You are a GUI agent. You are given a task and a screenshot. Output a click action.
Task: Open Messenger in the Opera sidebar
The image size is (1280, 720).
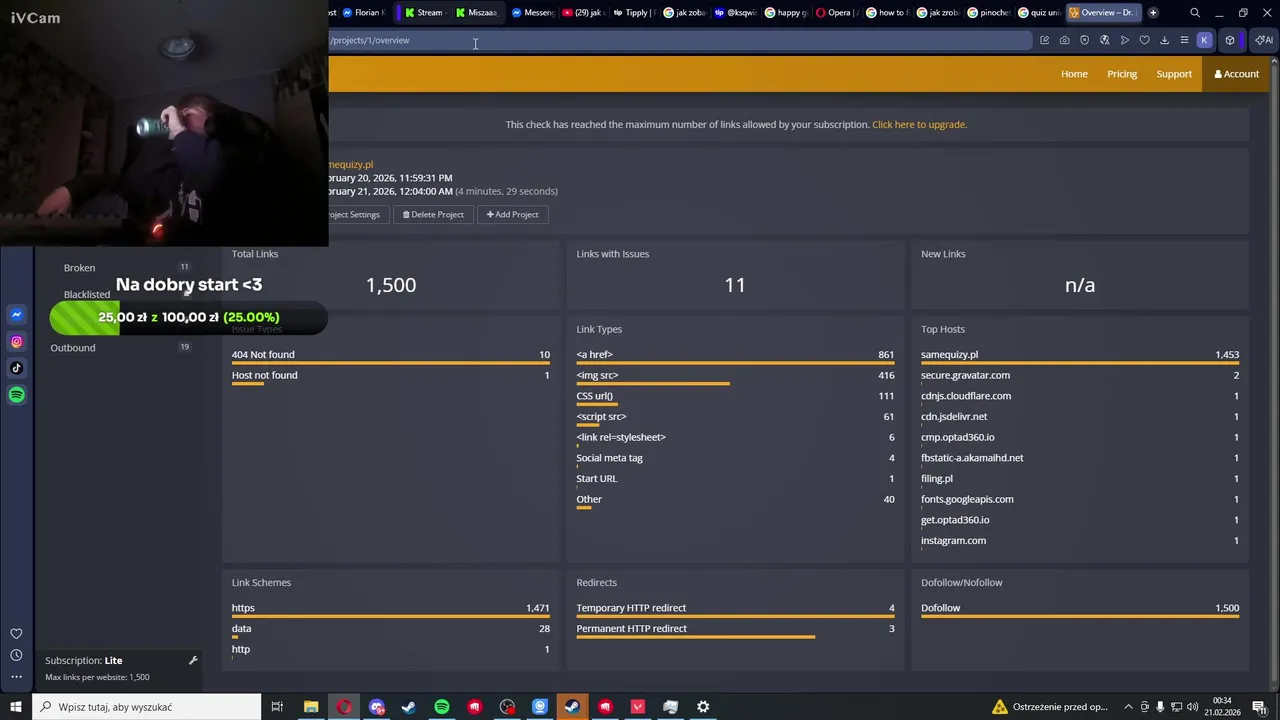coord(16,315)
